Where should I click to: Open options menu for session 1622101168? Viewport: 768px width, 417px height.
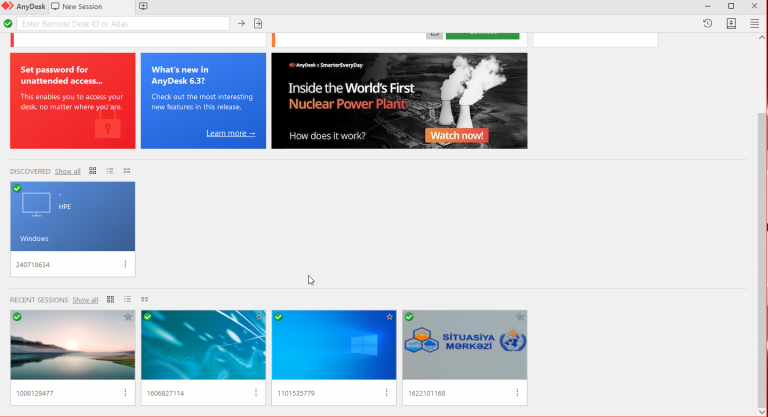[517, 393]
